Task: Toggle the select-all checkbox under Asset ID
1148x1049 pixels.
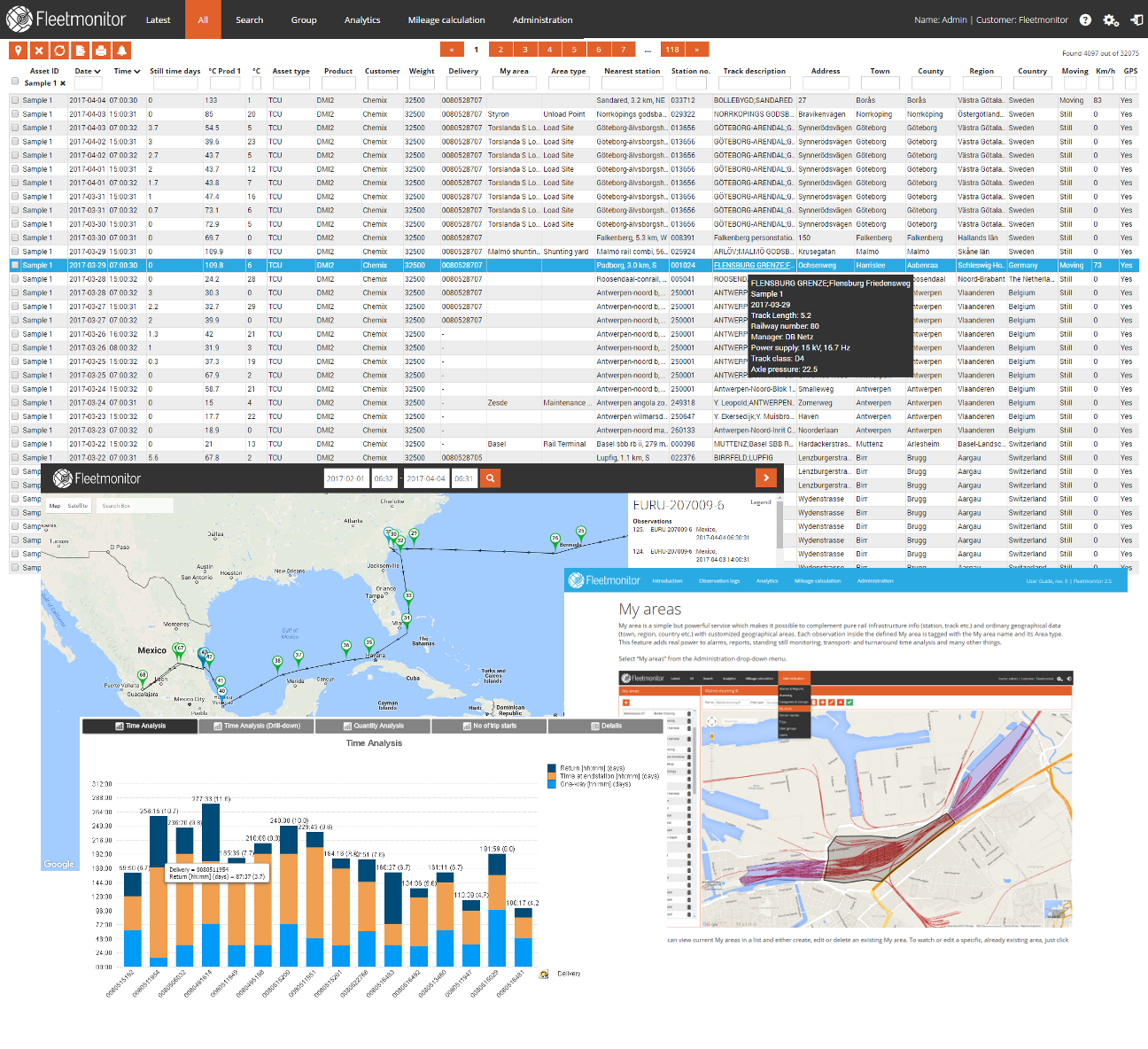Action: [x=15, y=82]
